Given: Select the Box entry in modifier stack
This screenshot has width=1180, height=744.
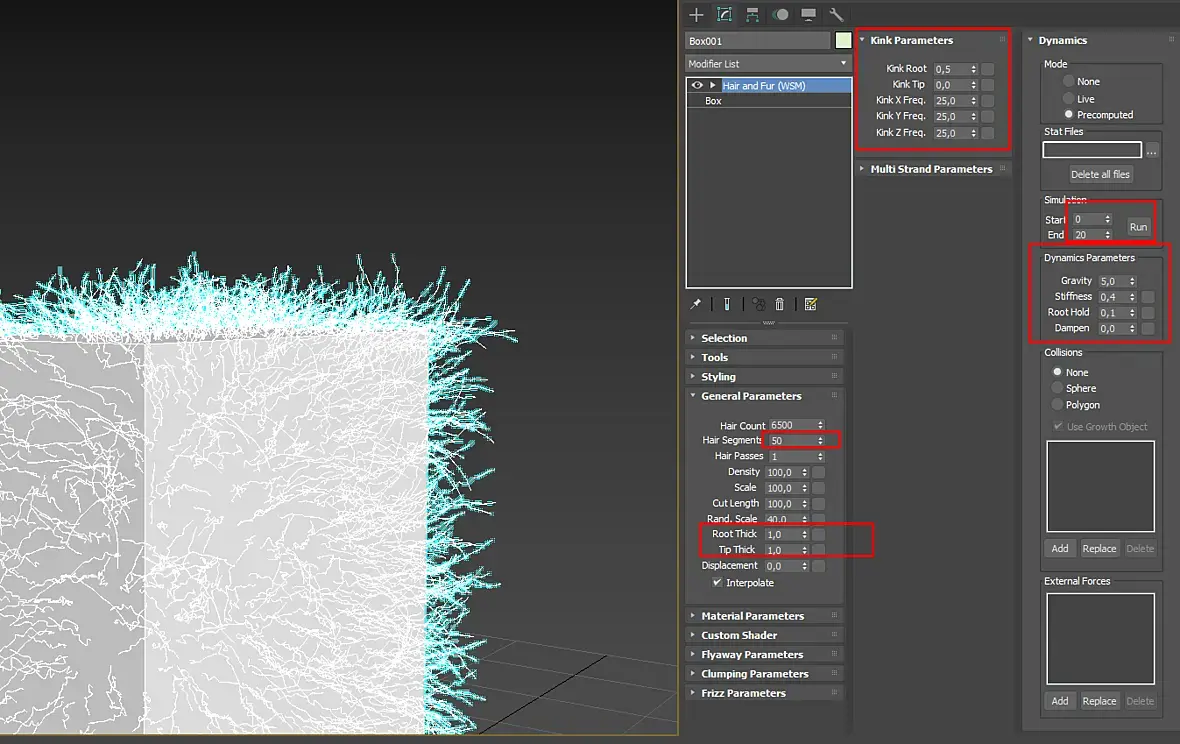Looking at the screenshot, I should [713, 101].
